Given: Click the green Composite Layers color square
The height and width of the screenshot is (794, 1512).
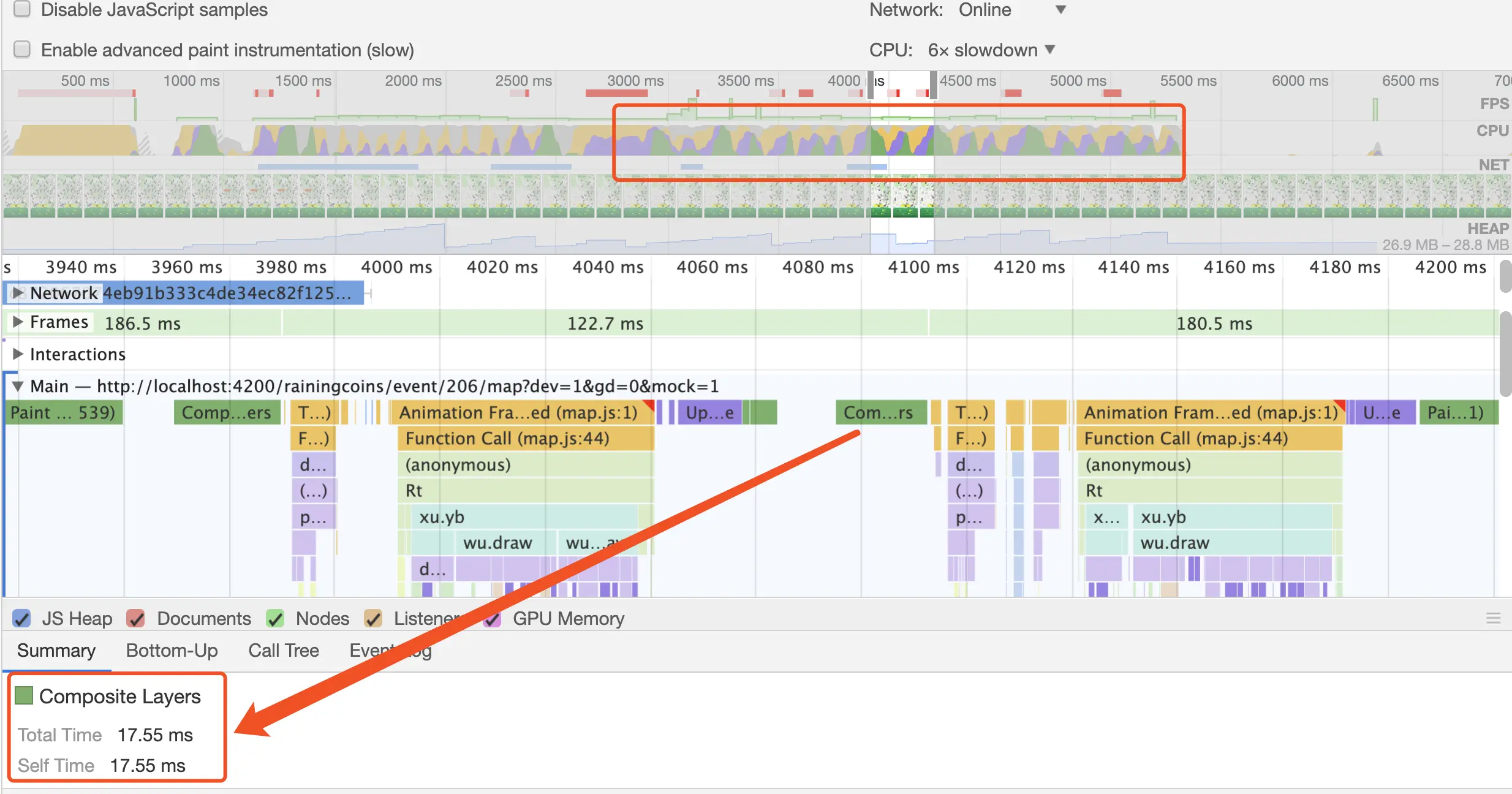Looking at the screenshot, I should point(24,695).
